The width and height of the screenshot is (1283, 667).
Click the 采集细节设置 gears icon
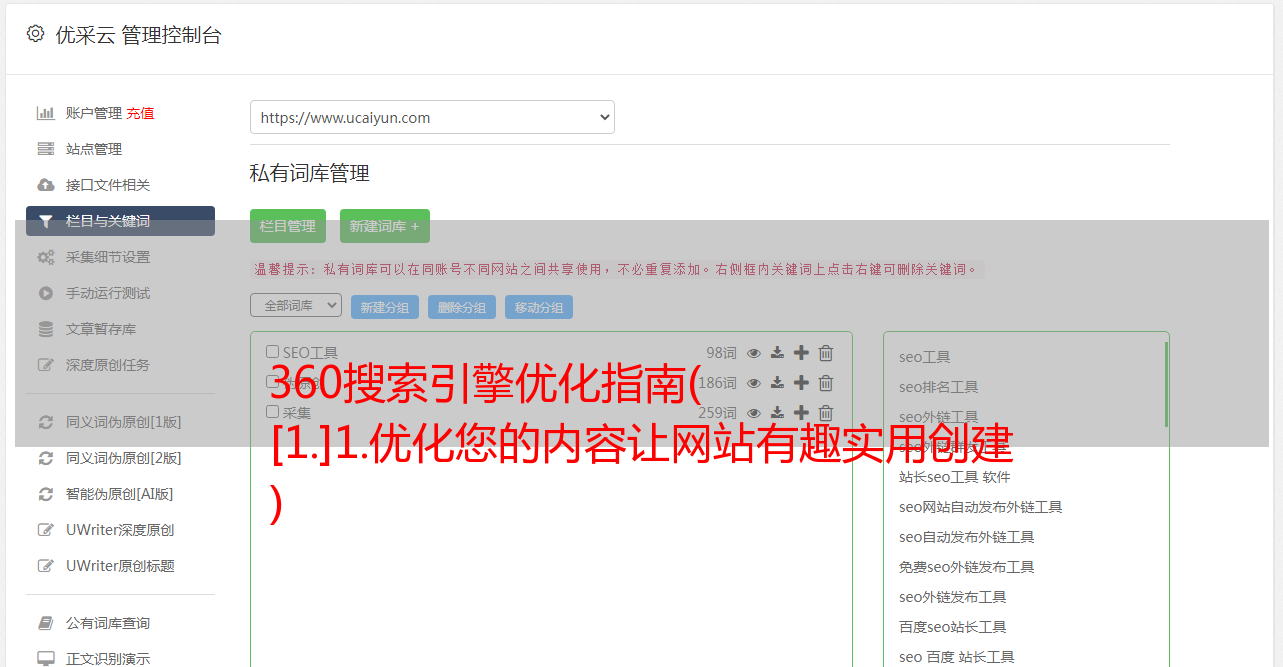coord(46,257)
